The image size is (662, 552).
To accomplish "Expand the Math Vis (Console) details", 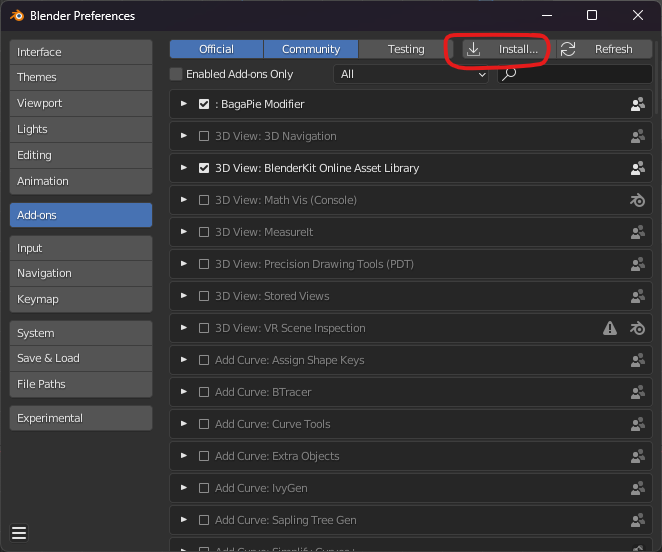I will click(184, 200).
